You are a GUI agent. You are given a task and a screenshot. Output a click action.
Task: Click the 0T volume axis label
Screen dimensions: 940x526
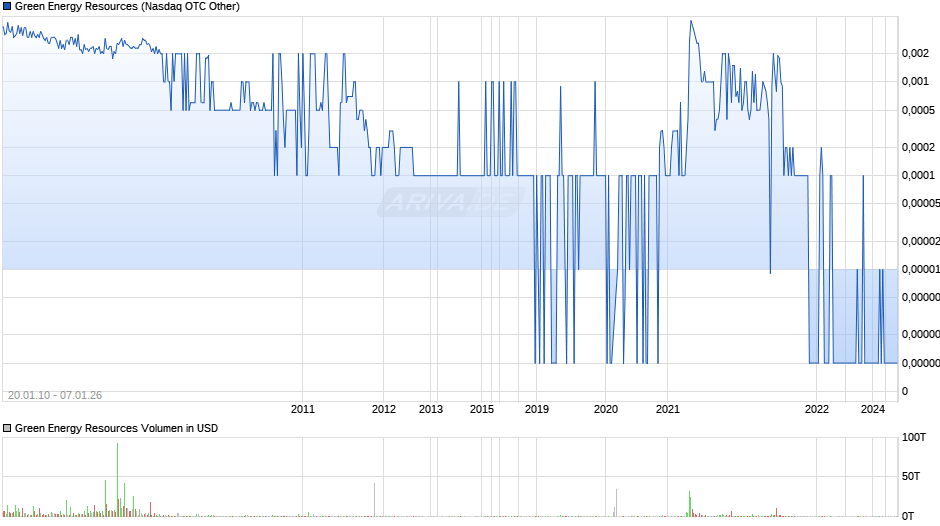(x=908, y=516)
